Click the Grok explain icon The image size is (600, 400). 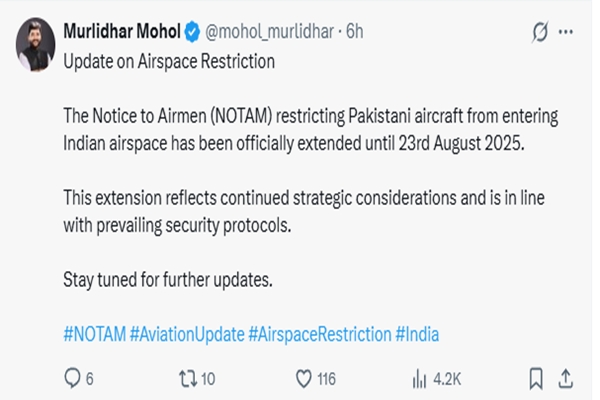click(541, 32)
